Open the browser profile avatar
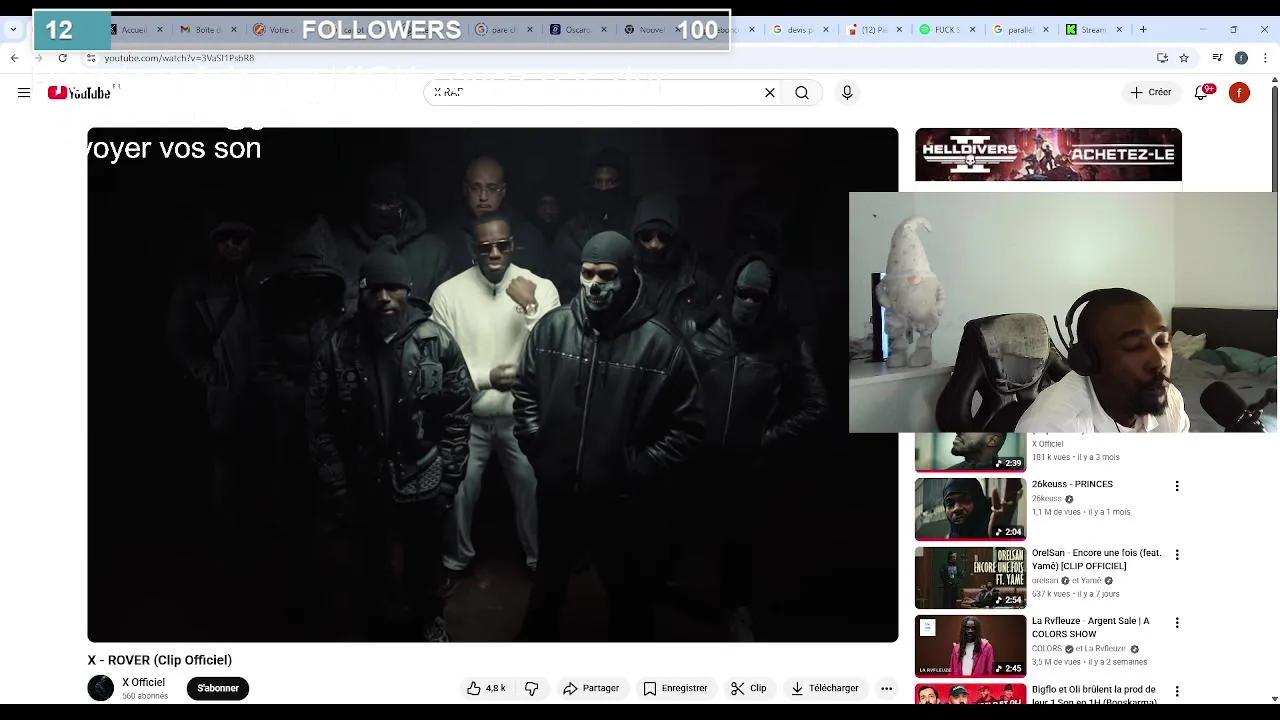The height and width of the screenshot is (720, 1280). 1241,58
